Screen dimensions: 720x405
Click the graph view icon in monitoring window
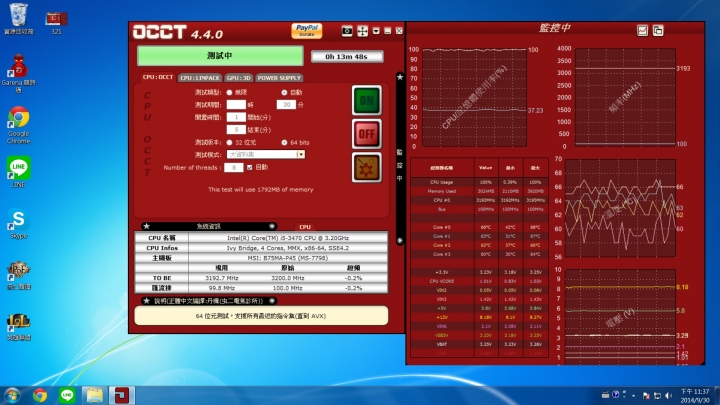pyautogui.click(x=642, y=31)
